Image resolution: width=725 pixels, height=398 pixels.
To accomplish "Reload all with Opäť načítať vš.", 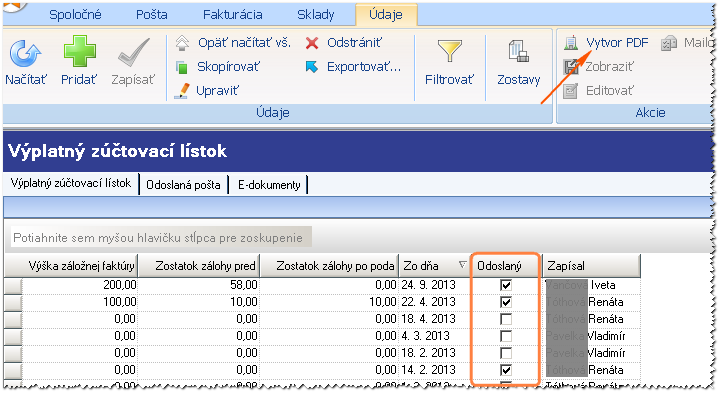I will 233,43.
